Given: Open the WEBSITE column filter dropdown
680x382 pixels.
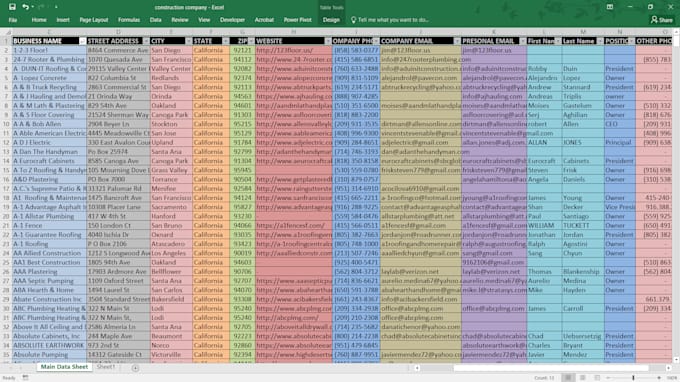Looking at the screenshot, I should click(x=328, y=41).
